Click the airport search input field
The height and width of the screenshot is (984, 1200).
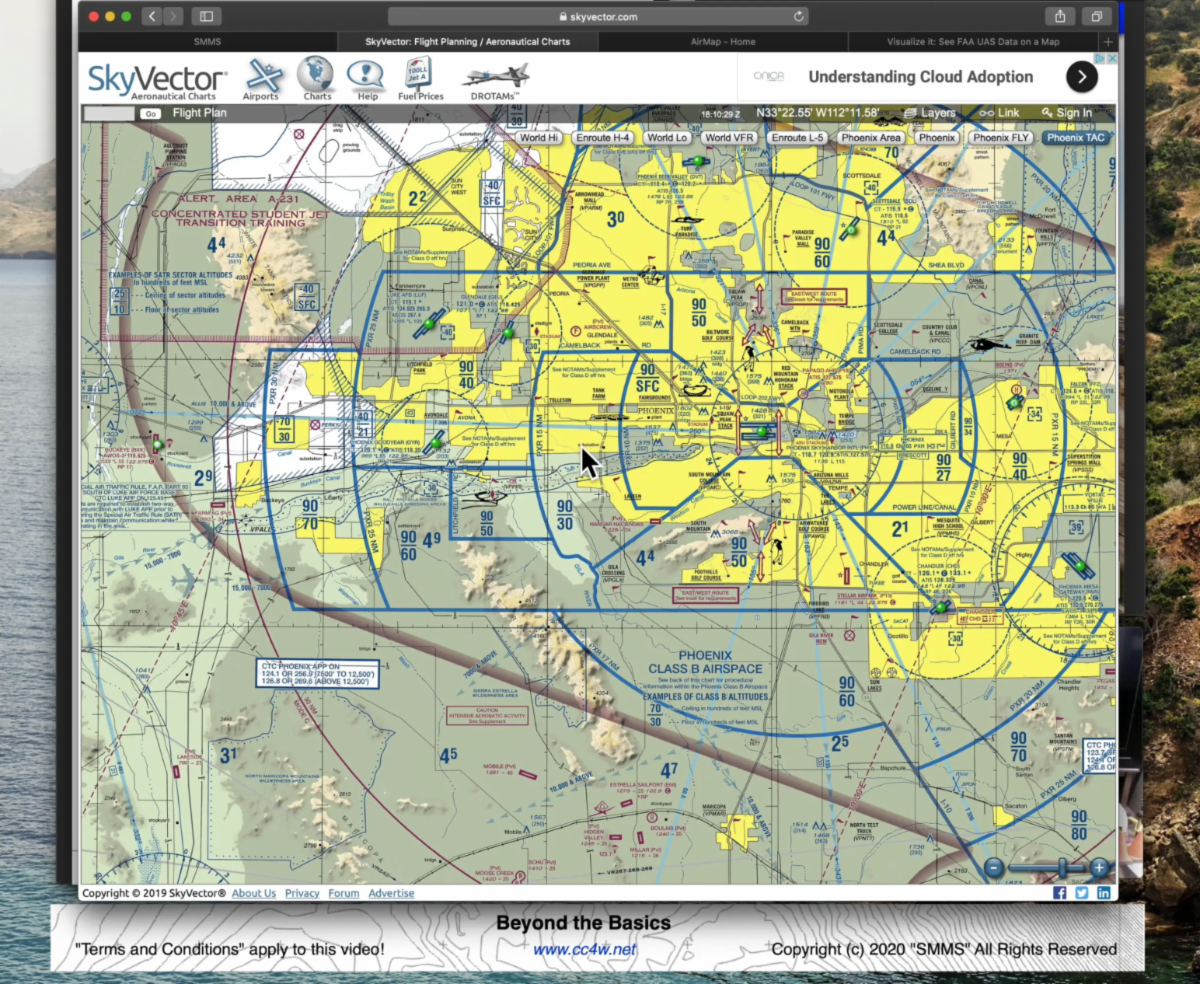(x=109, y=113)
